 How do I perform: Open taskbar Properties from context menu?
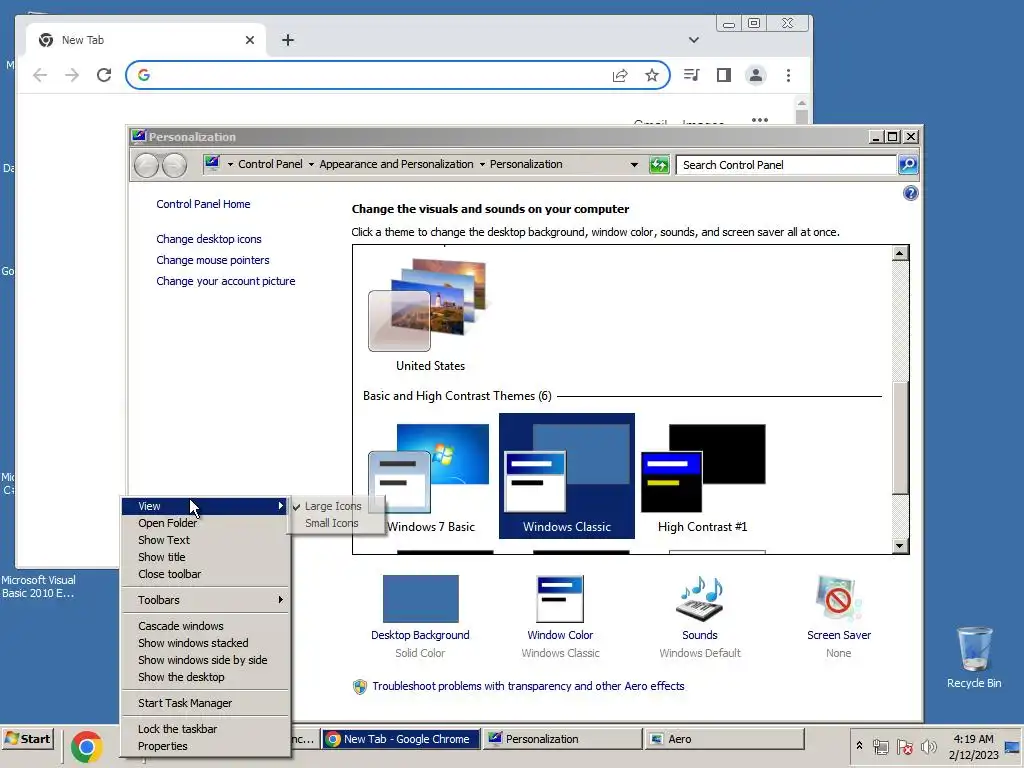[x=204, y=746]
